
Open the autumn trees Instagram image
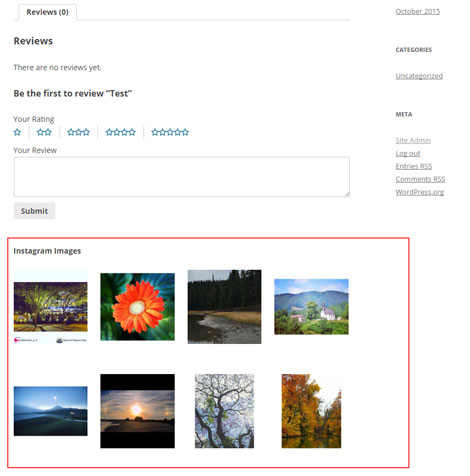pyautogui.click(x=311, y=411)
